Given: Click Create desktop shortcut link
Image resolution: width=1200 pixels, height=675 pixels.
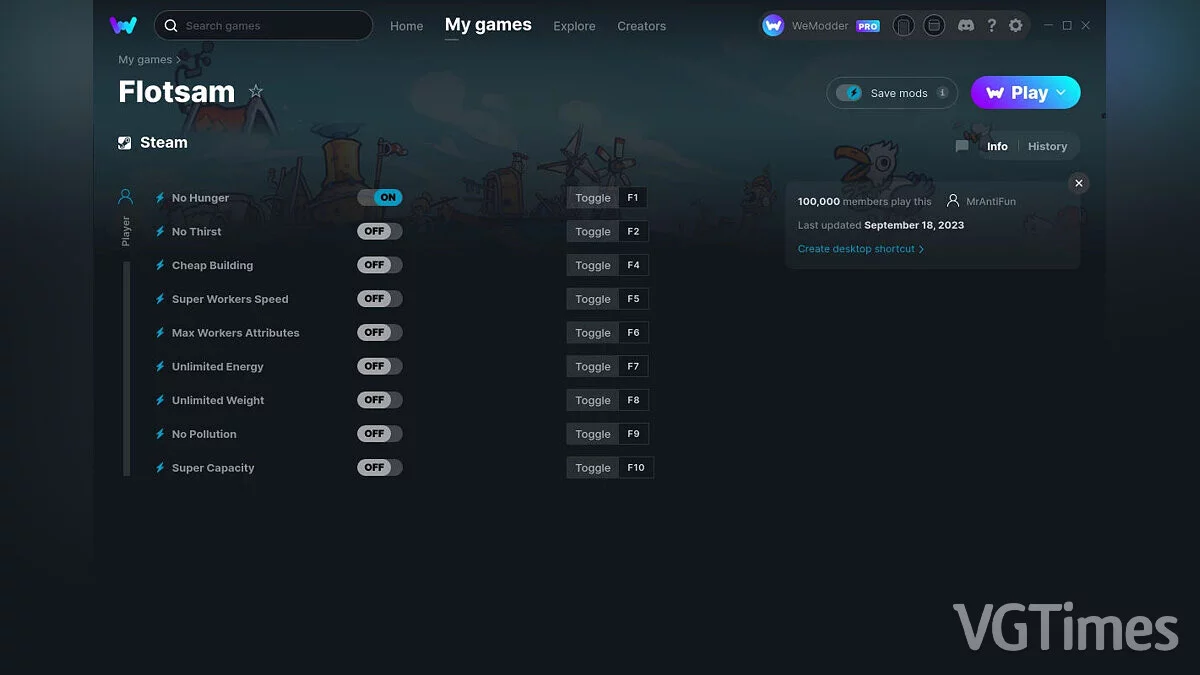Looking at the screenshot, I should coord(860,249).
